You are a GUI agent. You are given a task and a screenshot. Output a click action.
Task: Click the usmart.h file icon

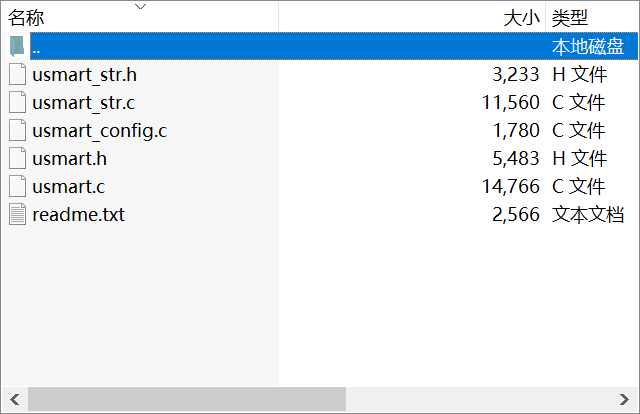[x=17, y=158]
